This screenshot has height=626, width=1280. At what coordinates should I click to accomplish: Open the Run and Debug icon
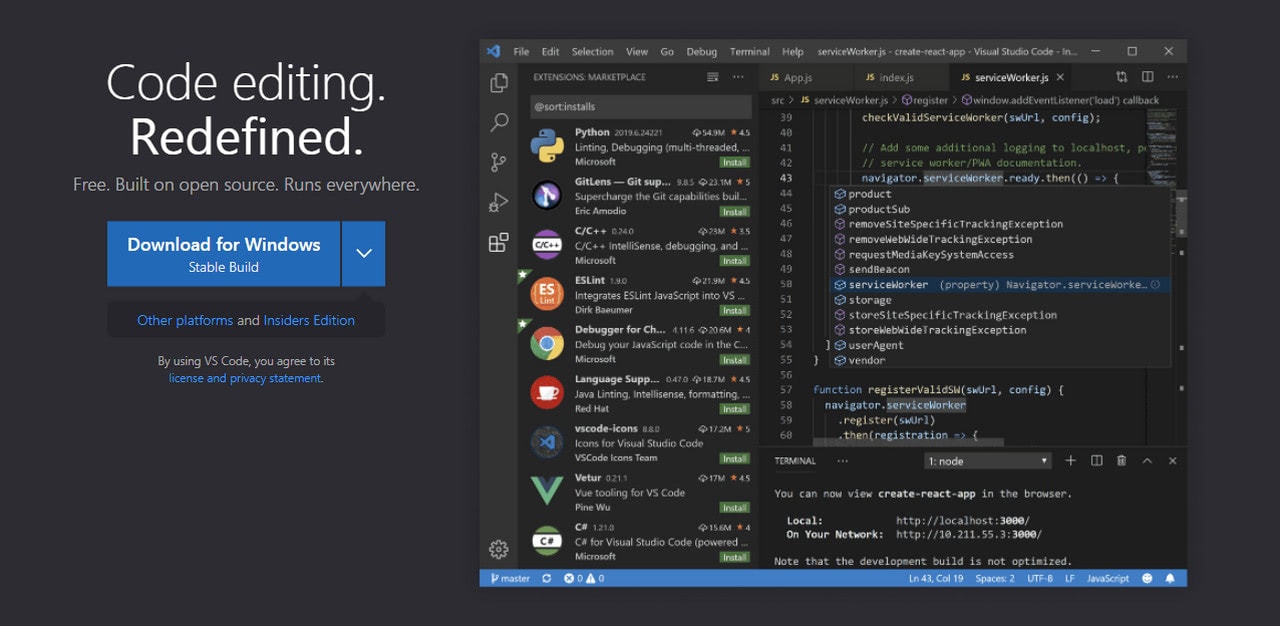[499, 202]
